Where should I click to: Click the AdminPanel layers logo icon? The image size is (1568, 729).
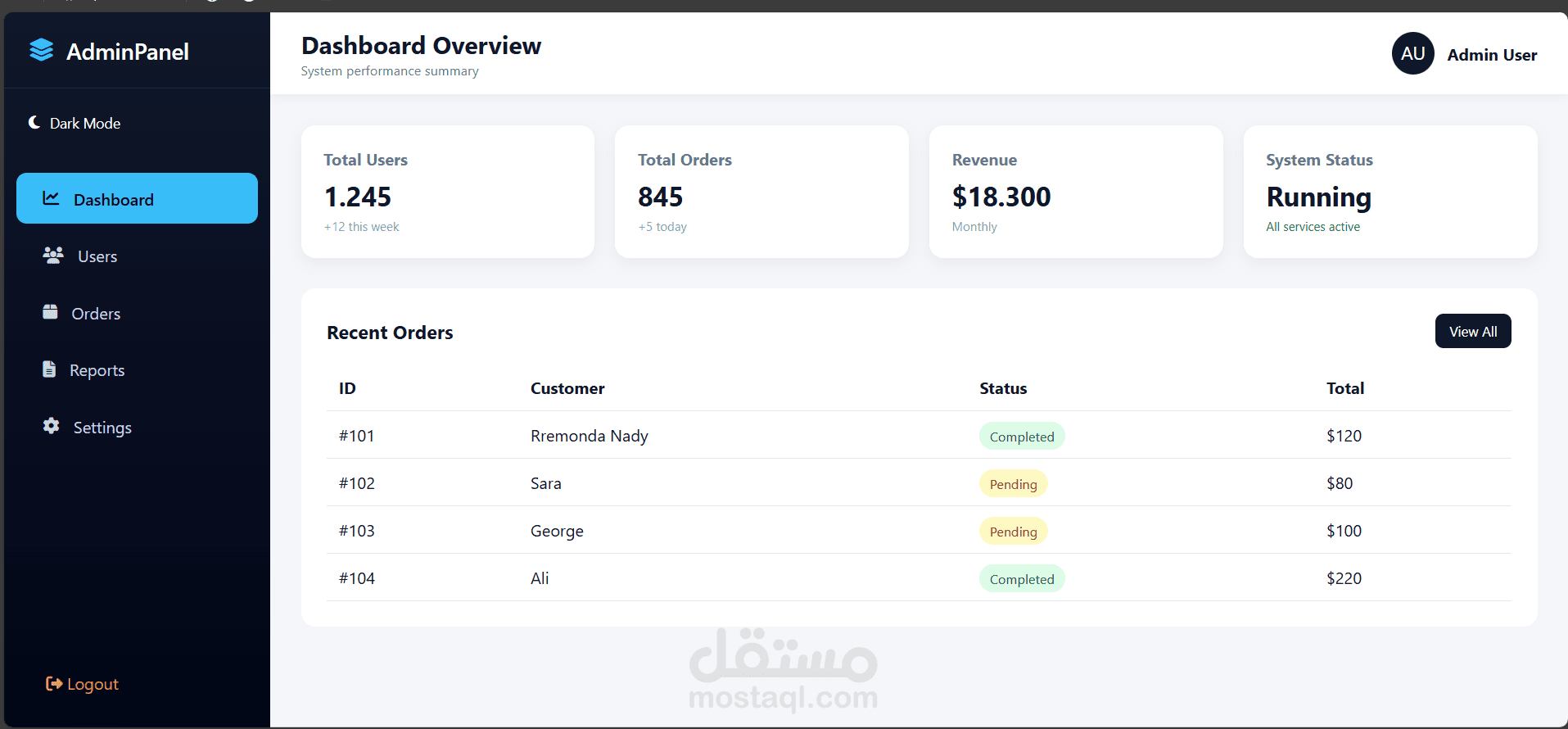tap(41, 51)
